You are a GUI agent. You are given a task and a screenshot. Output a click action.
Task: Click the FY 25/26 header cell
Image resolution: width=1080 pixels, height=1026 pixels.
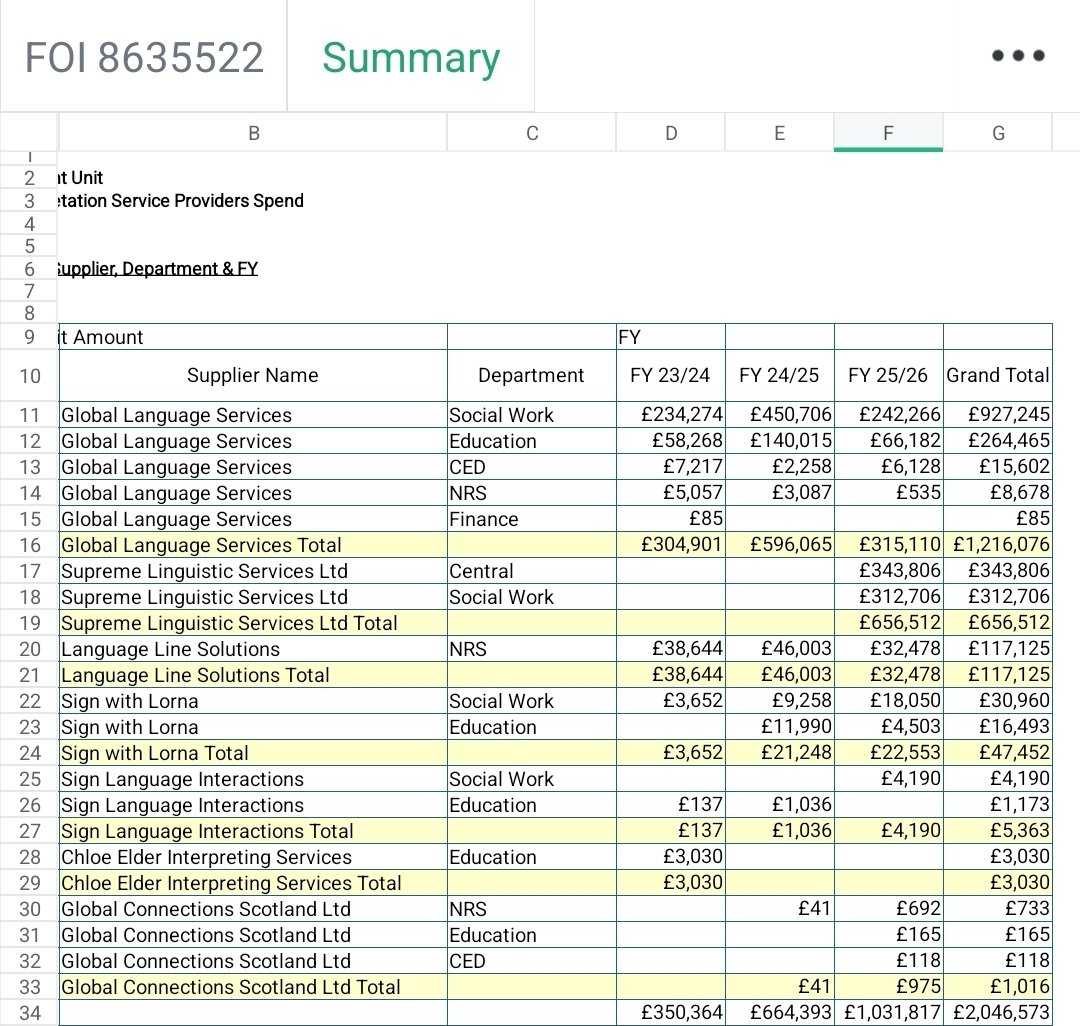pyautogui.click(x=889, y=375)
